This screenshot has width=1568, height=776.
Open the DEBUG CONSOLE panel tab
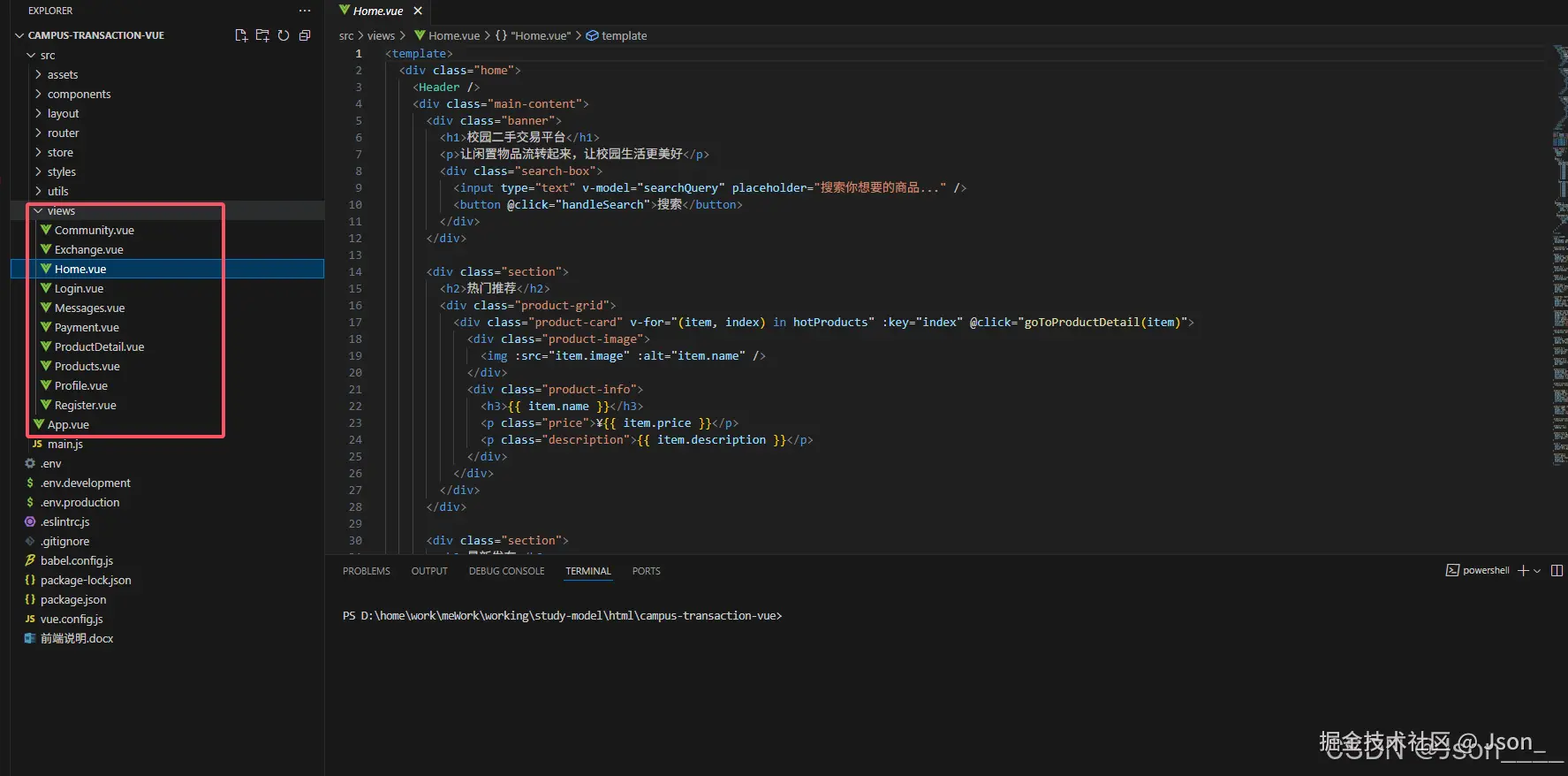click(506, 571)
